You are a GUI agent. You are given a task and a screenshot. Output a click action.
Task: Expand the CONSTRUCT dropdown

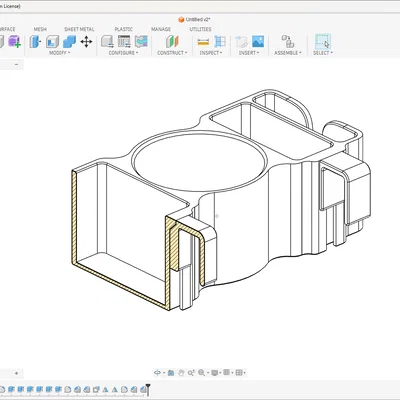click(172, 53)
